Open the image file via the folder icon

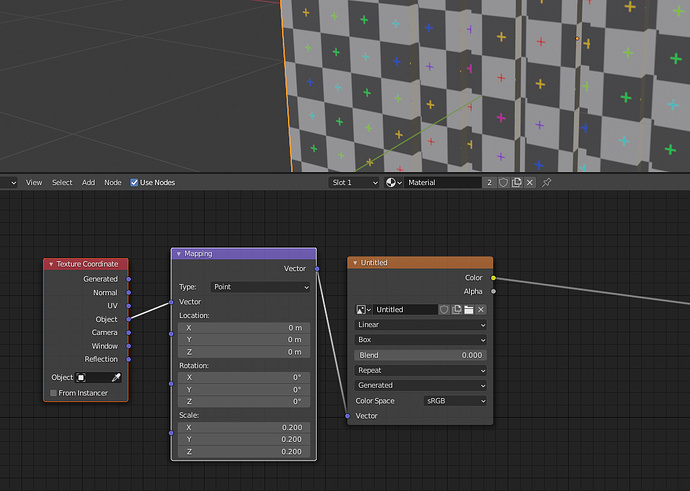pos(469,310)
